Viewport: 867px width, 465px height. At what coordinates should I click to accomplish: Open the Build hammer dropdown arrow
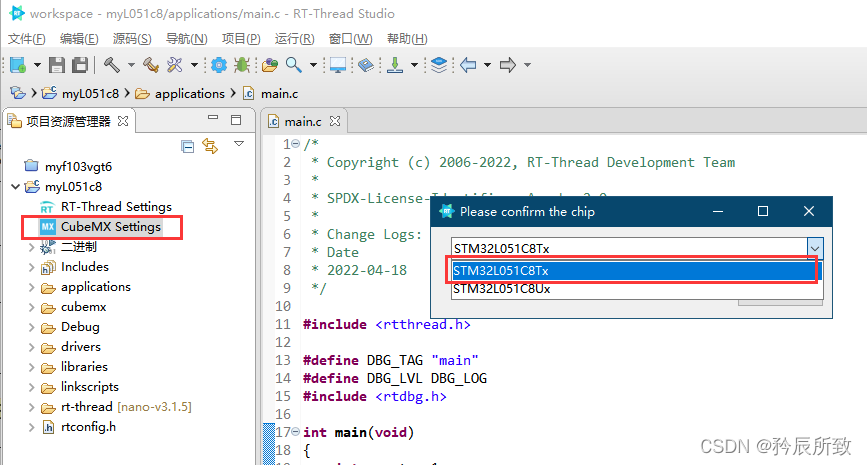(x=131, y=65)
